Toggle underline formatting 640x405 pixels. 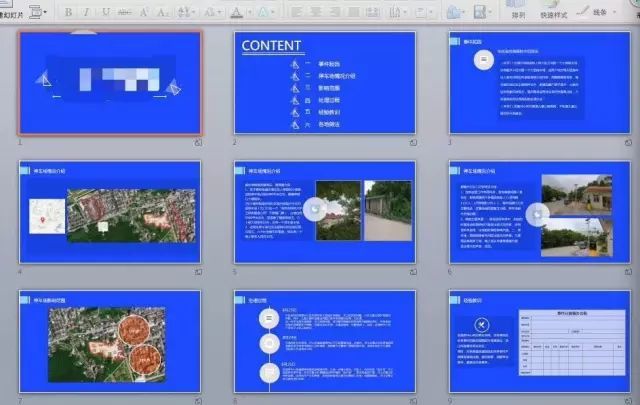pyautogui.click(x=105, y=12)
